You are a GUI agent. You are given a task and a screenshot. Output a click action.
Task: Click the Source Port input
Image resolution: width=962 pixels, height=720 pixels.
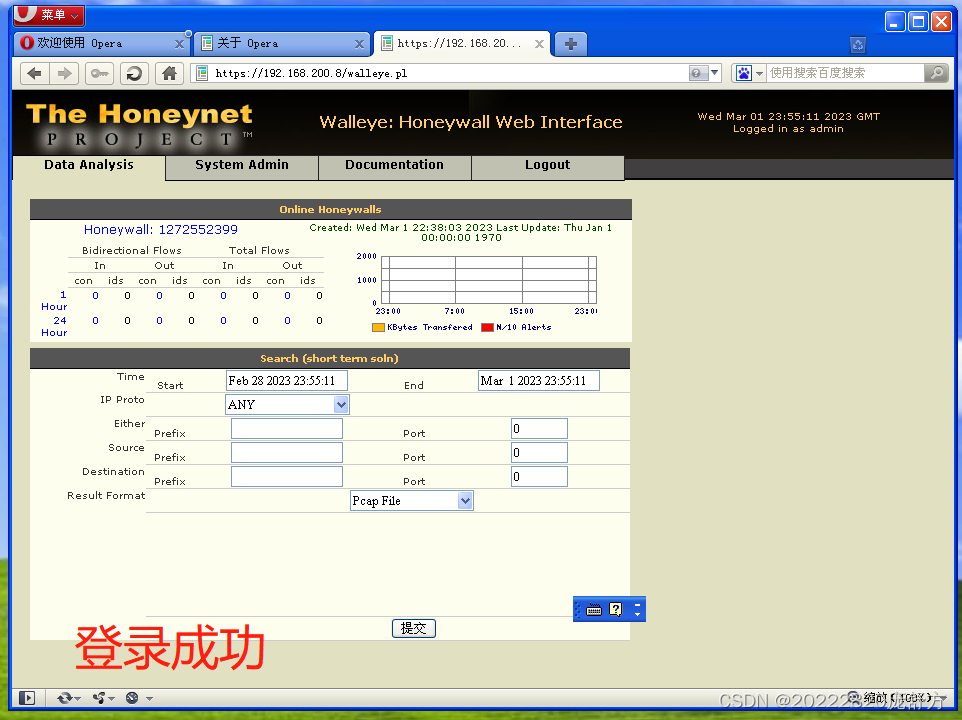tap(539, 453)
